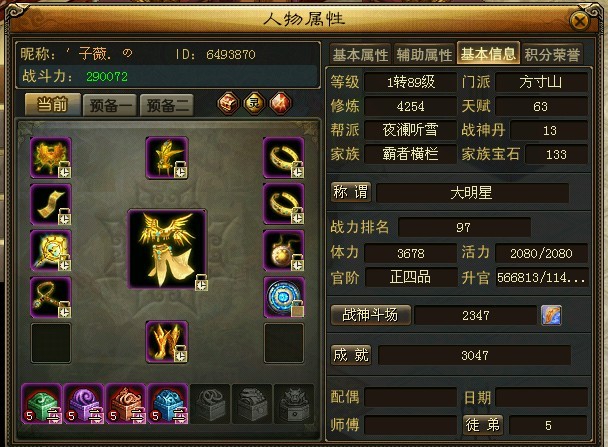The image size is (608, 447).
Task: Click the 称谓 title button
Action: click(x=351, y=192)
